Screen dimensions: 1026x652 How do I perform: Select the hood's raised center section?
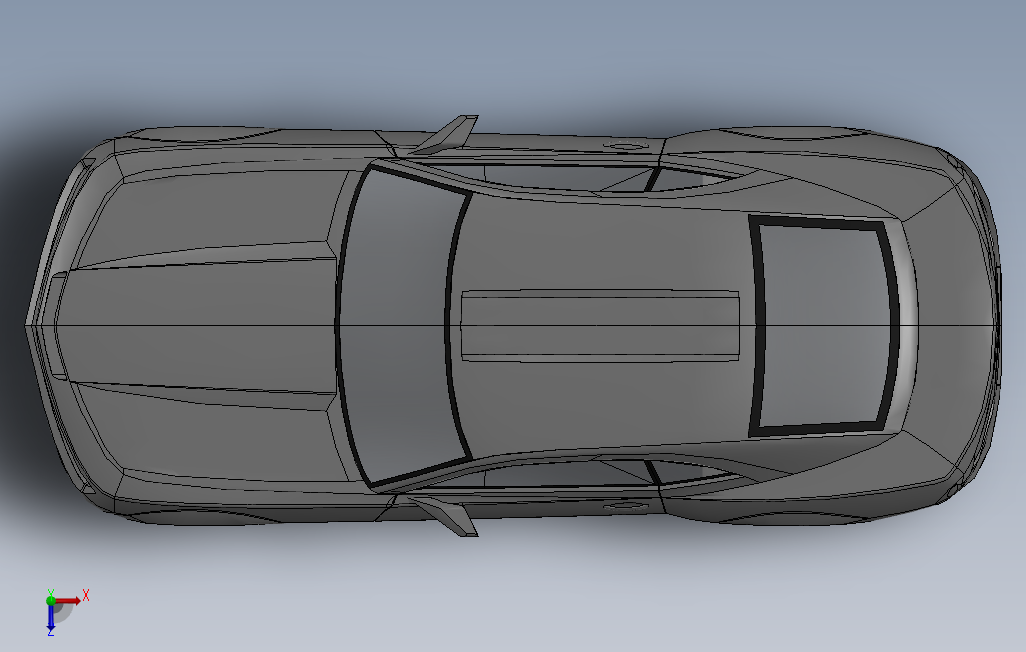(203, 325)
